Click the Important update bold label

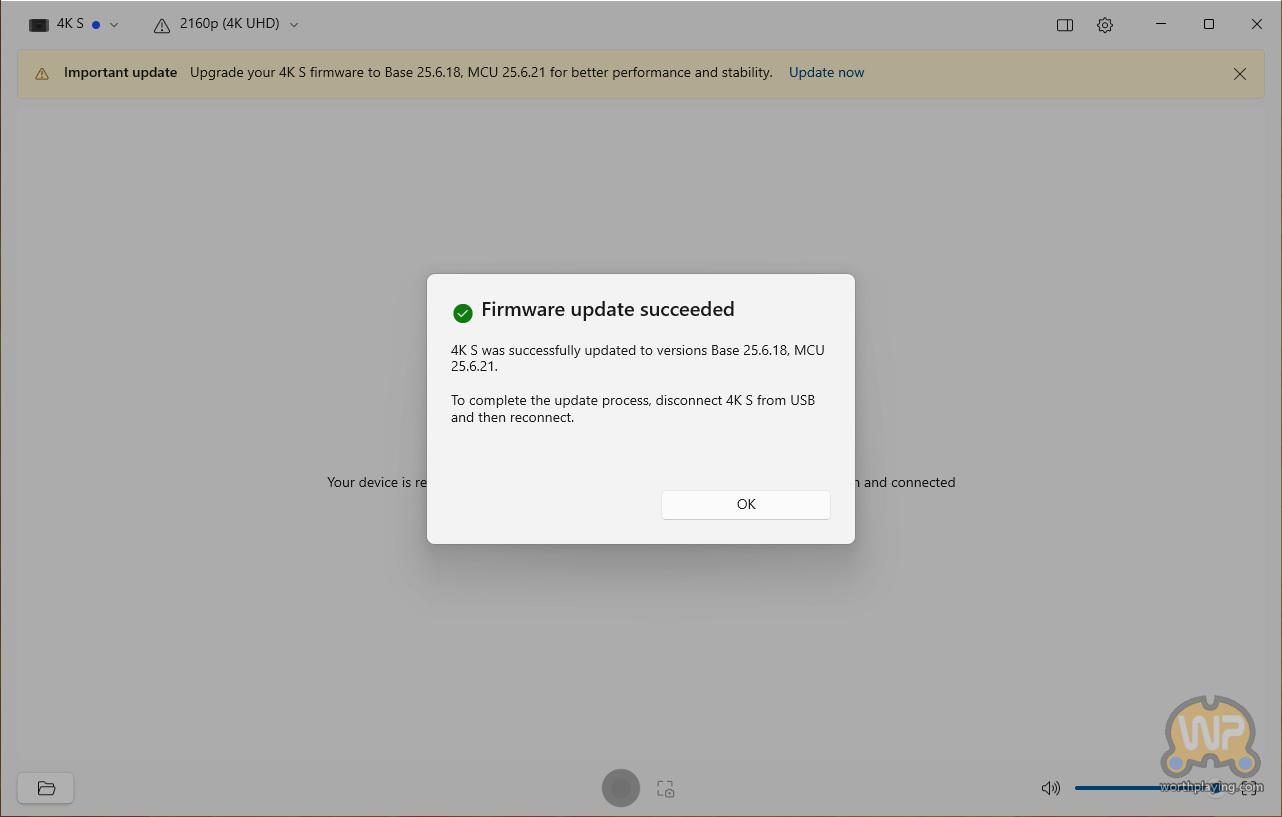click(x=120, y=72)
